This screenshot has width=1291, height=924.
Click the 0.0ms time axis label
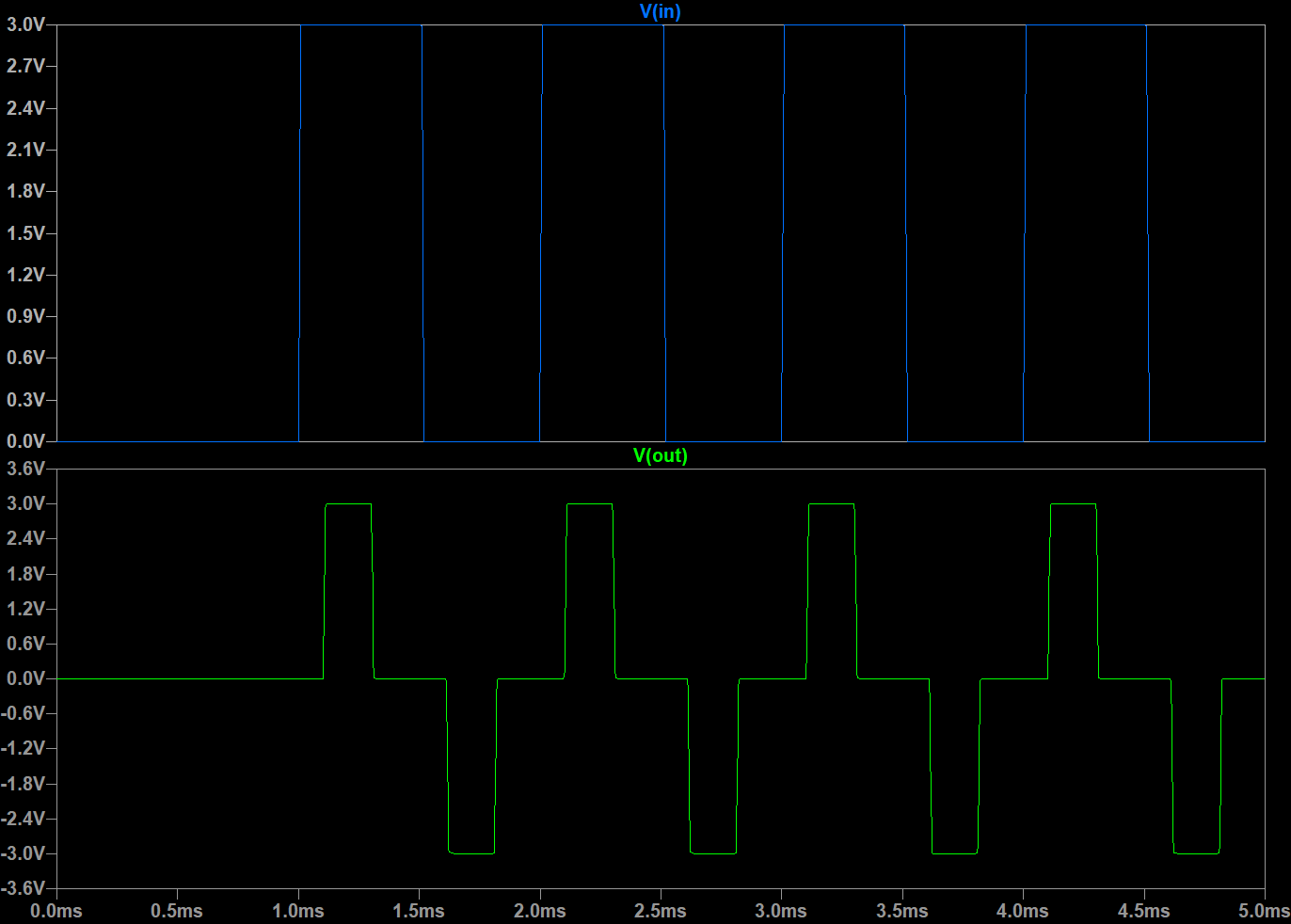tap(56, 911)
